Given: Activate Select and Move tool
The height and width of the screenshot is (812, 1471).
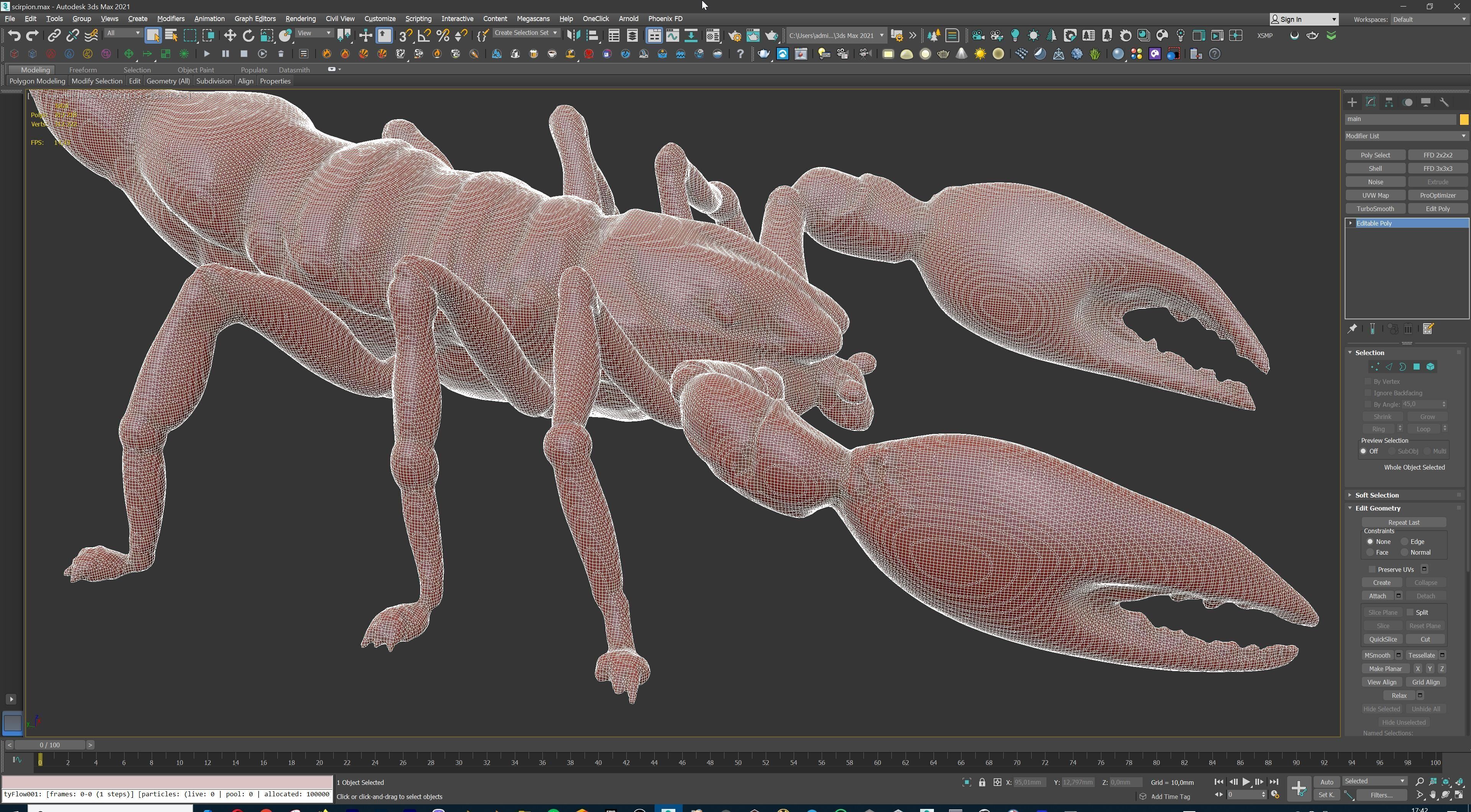Looking at the screenshot, I should (229, 35).
